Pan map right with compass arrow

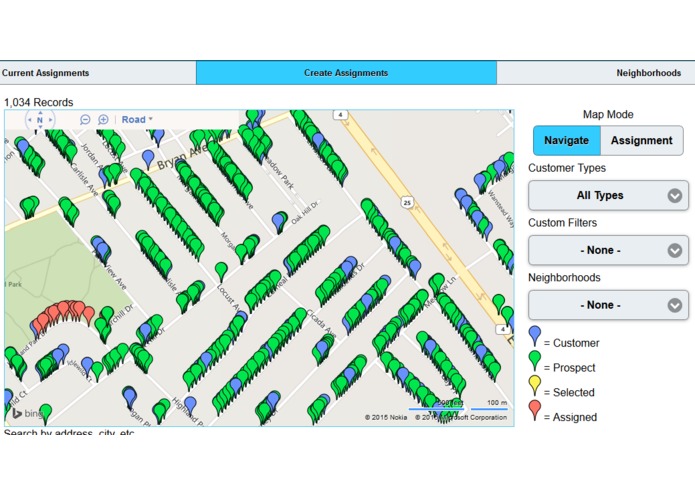pos(51,120)
